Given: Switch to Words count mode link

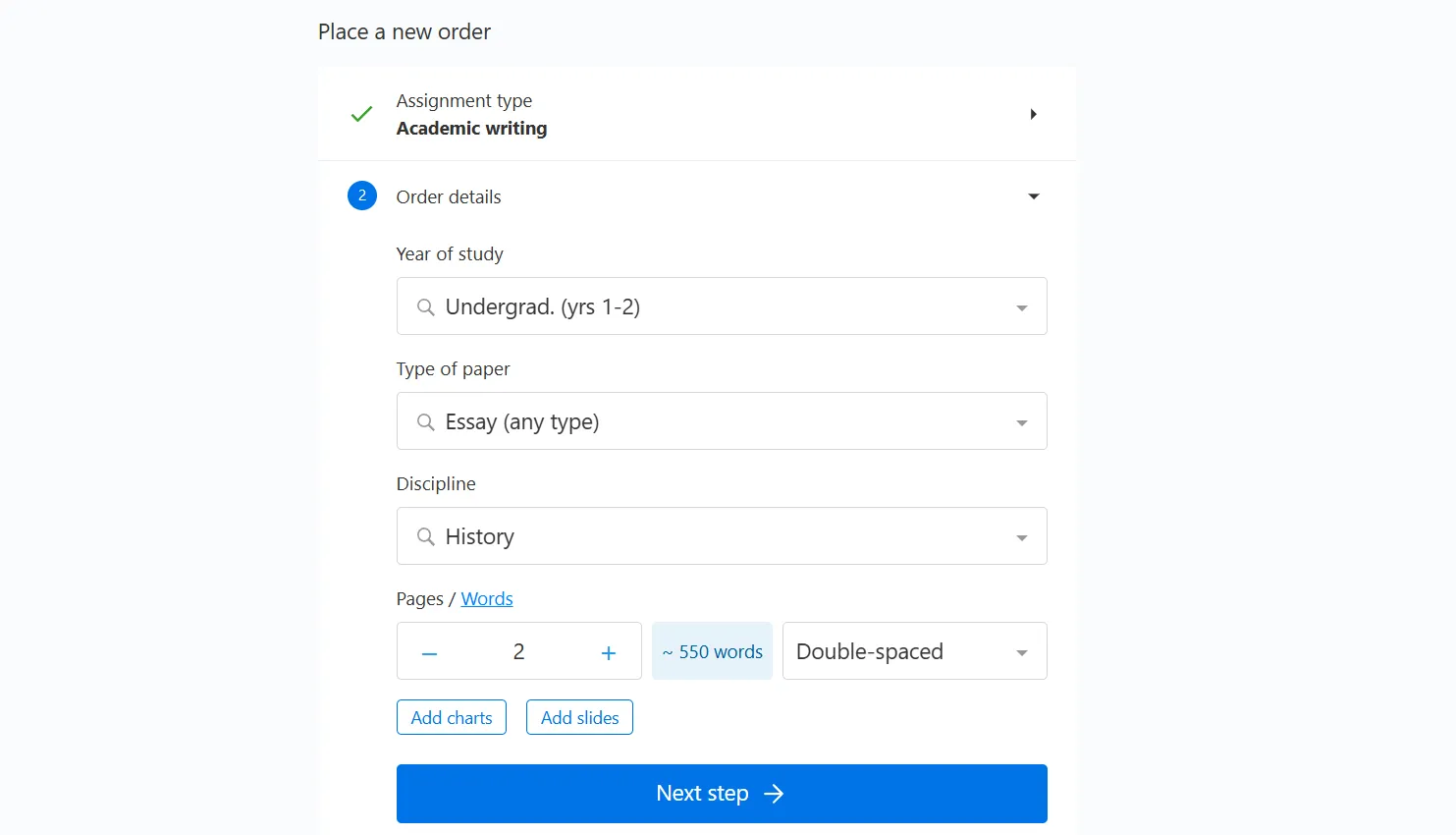Looking at the screenshot, I should (487, 599).
